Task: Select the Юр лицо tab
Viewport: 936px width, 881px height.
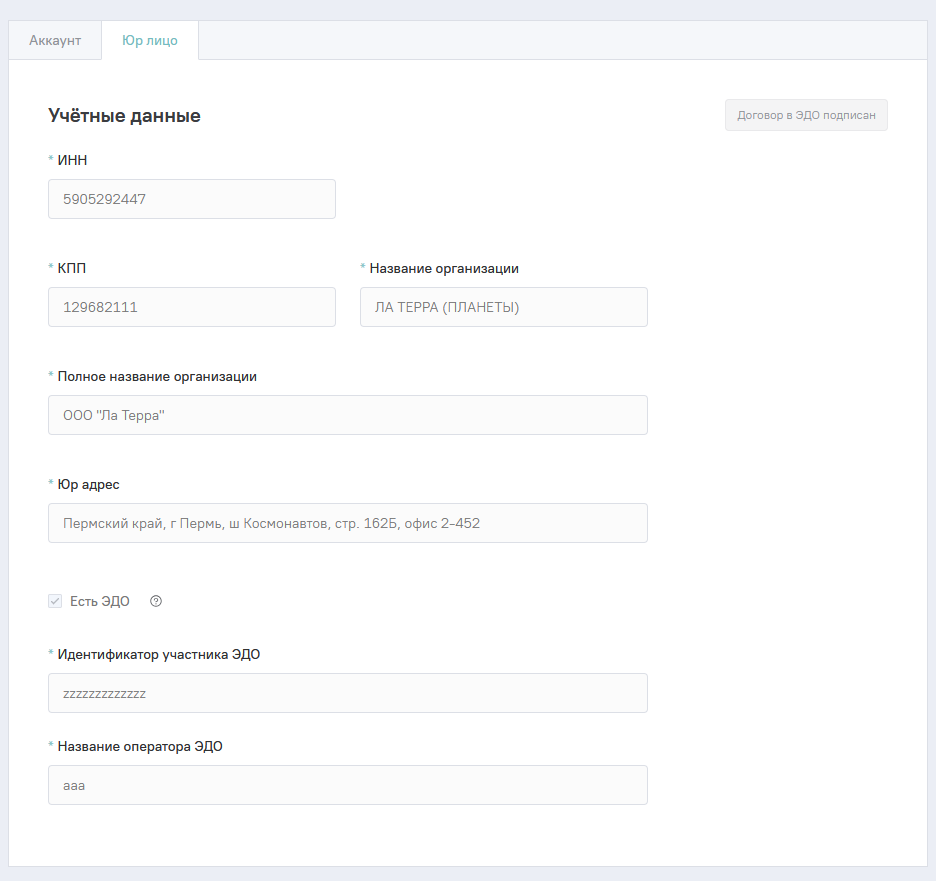Action: (150, 41)
